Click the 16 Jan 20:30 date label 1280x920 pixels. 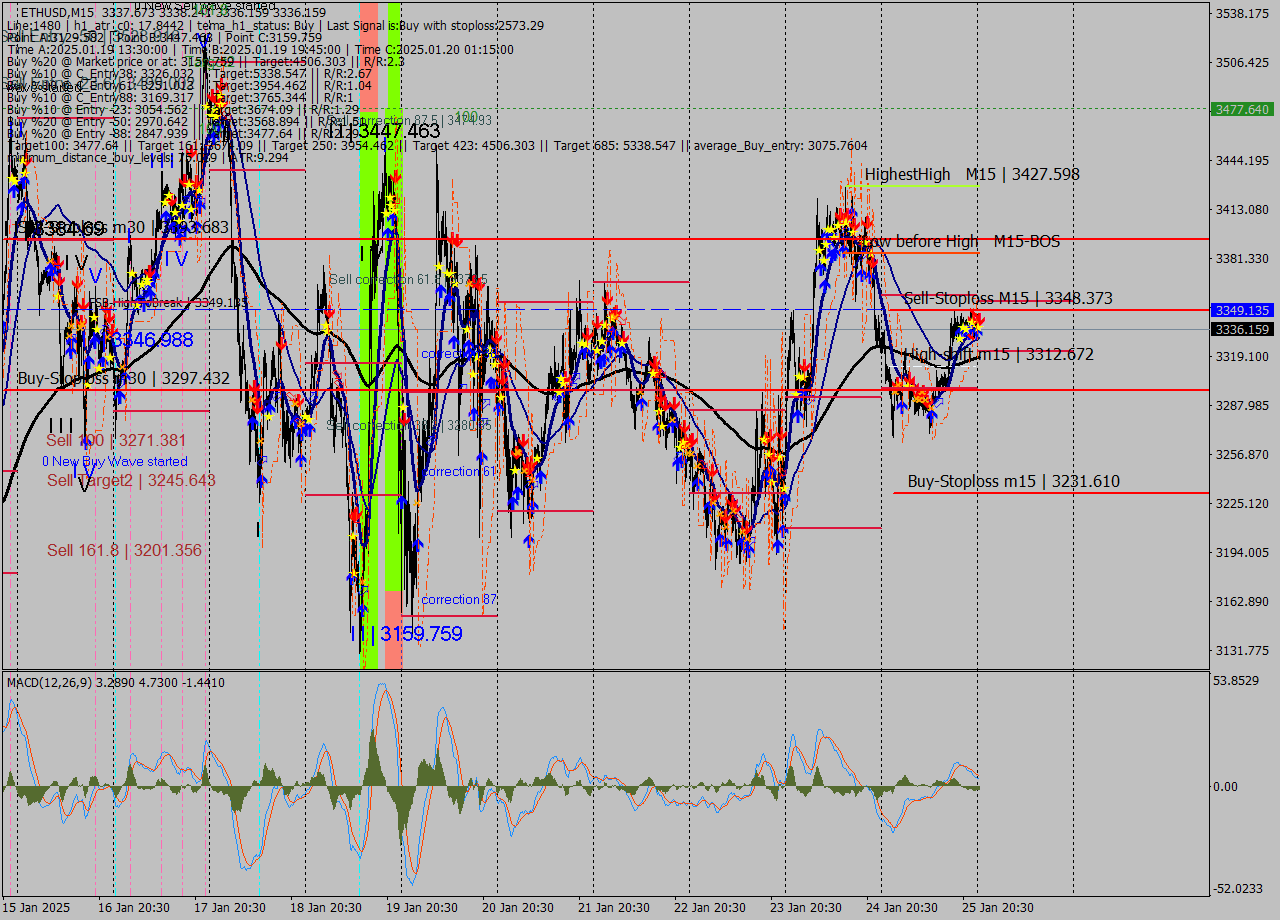click(134, 908)
